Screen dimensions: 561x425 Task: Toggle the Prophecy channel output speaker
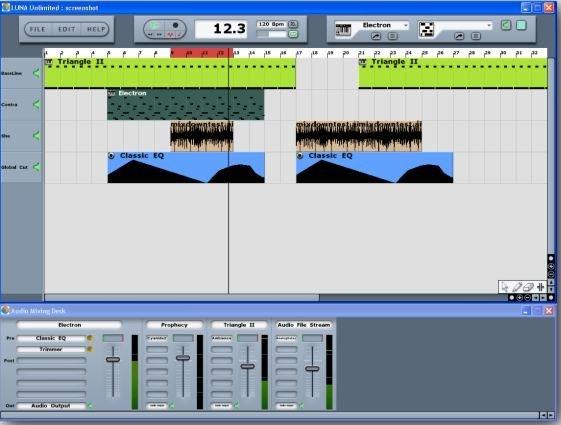click(x=172, y=406)
